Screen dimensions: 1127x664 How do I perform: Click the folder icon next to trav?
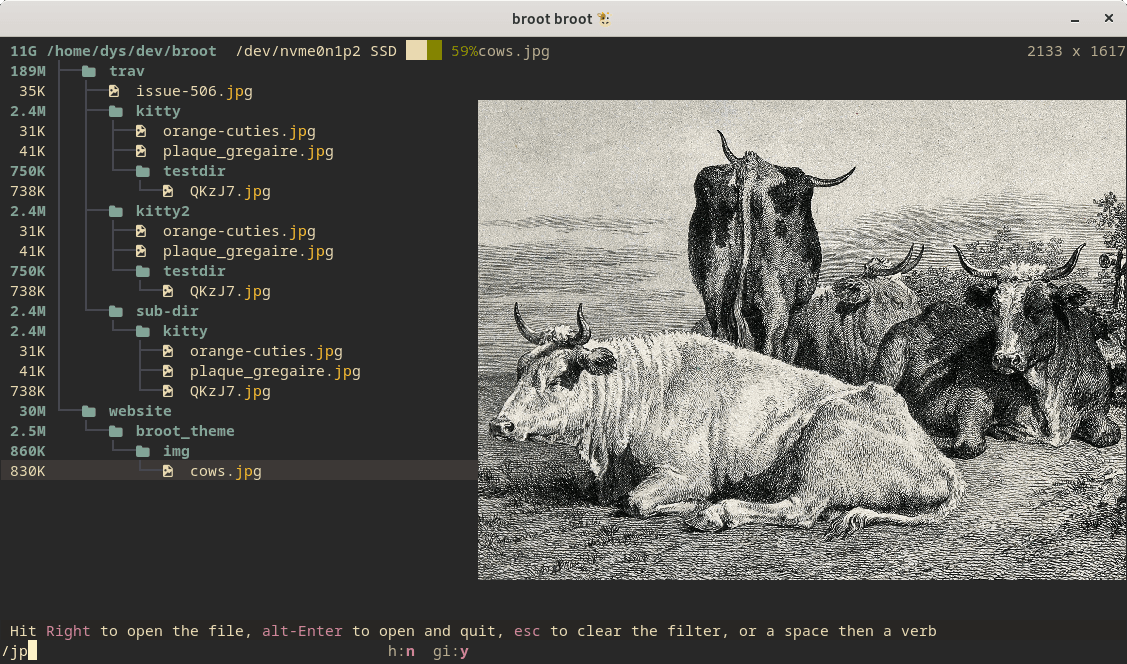point(87,71)
